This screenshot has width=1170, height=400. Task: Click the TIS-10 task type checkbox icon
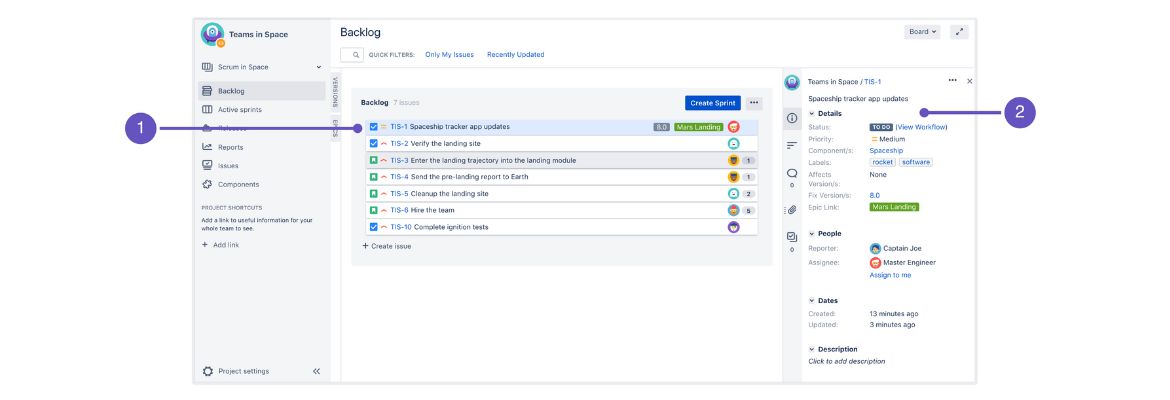click(x=373, y=227)
